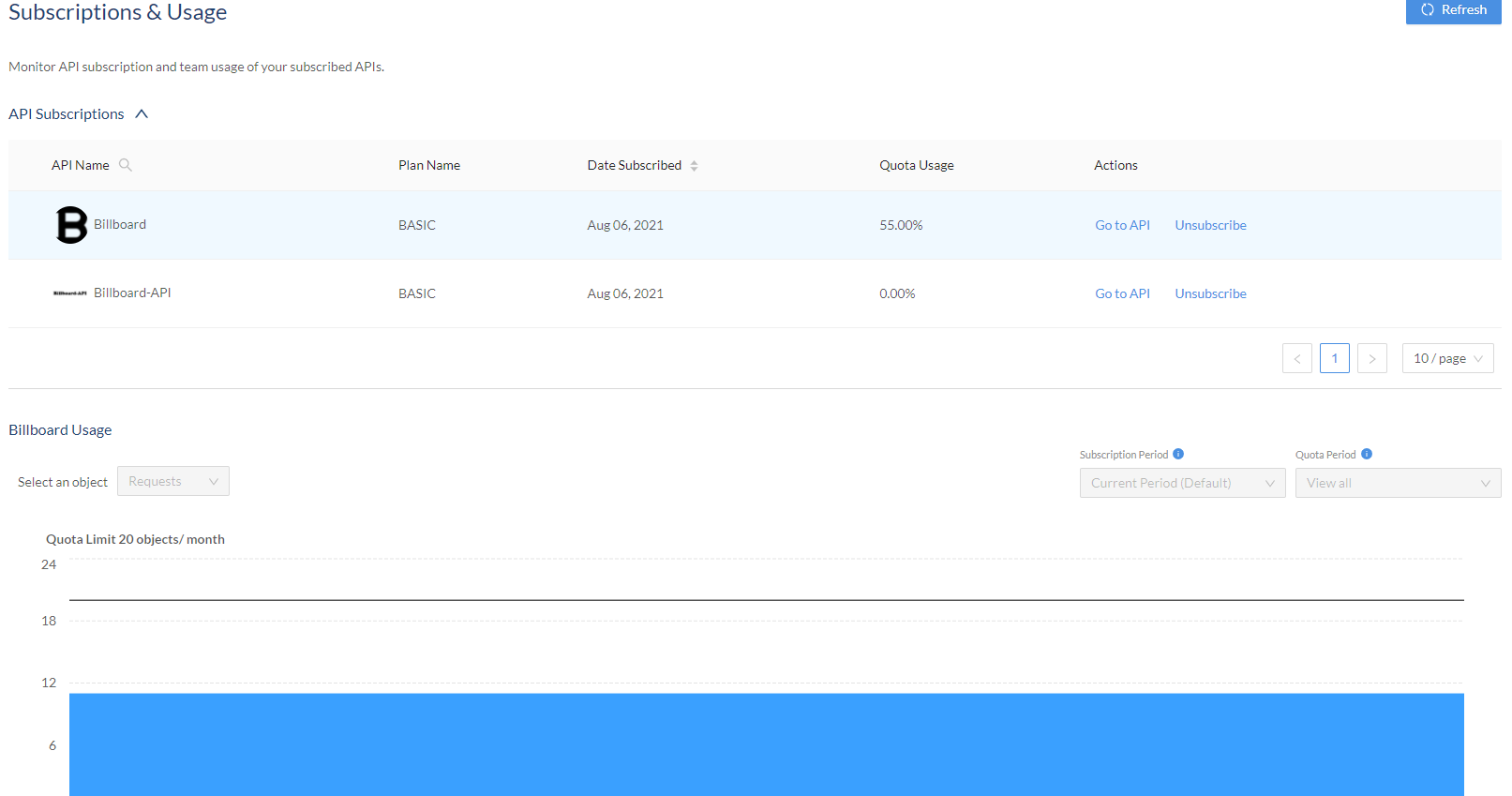Go to previous page arrow
1512x796 pixels.
pyautogui.click(x=1297, y=358)
